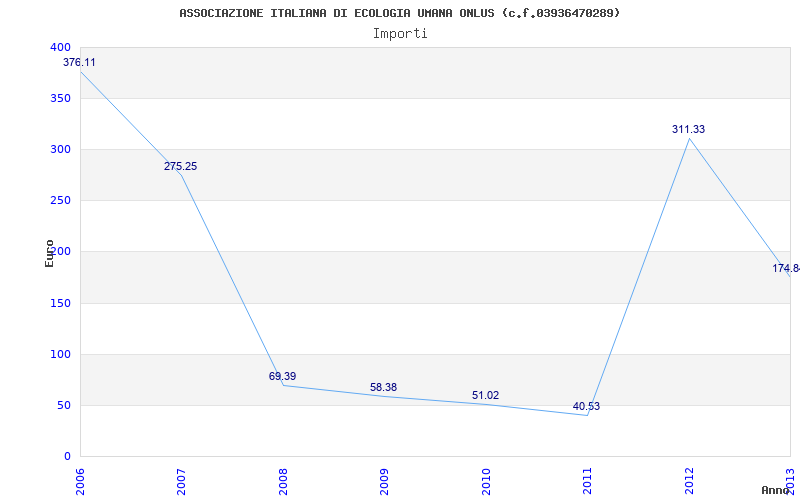The height and width of the screenshot is (500, 800).
Task: Click the 2010 x-axis year label
Action: [x=486, y=481]
